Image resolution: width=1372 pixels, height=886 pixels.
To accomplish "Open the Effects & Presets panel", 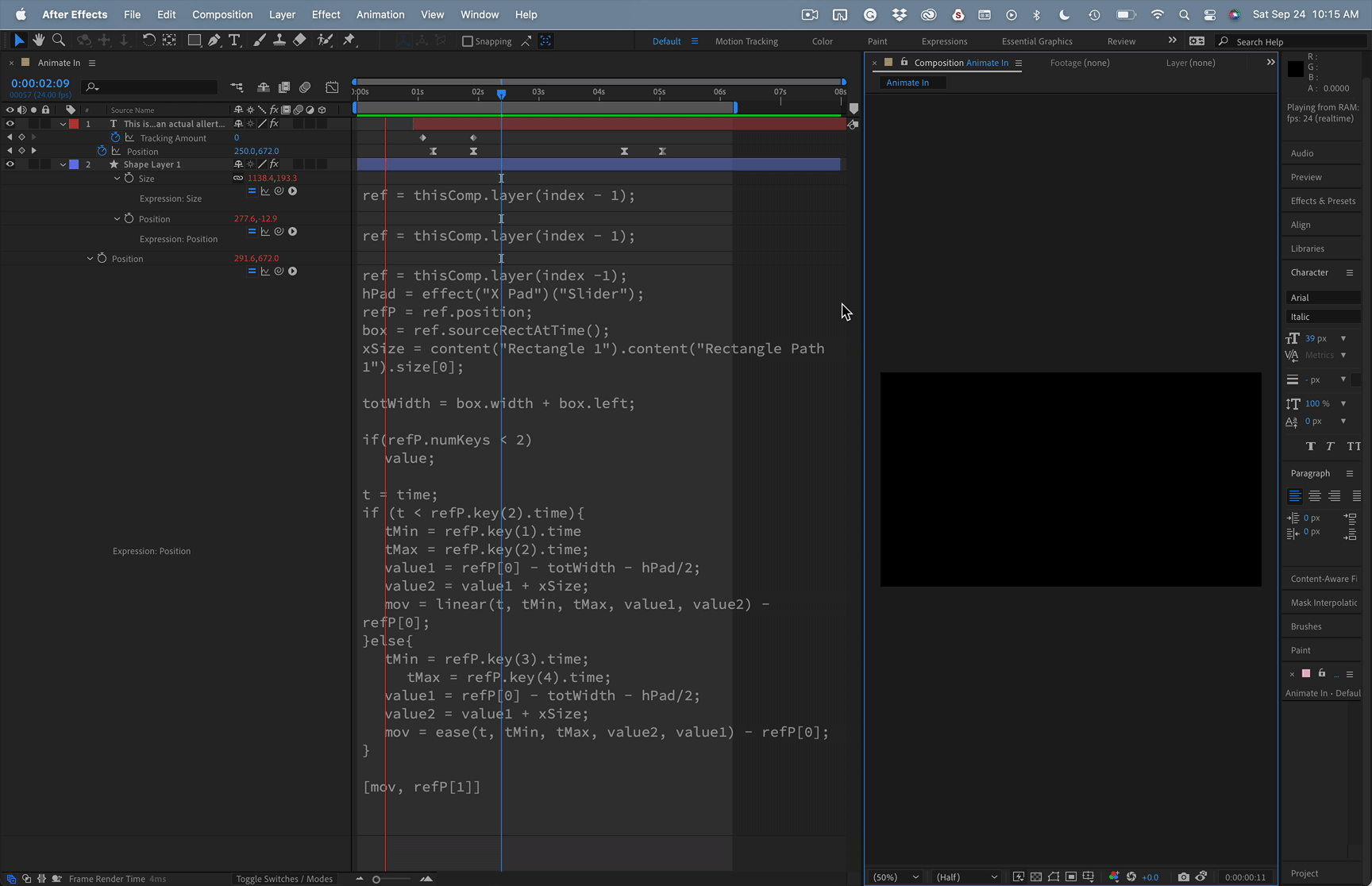I will (x=1323, y=201).
